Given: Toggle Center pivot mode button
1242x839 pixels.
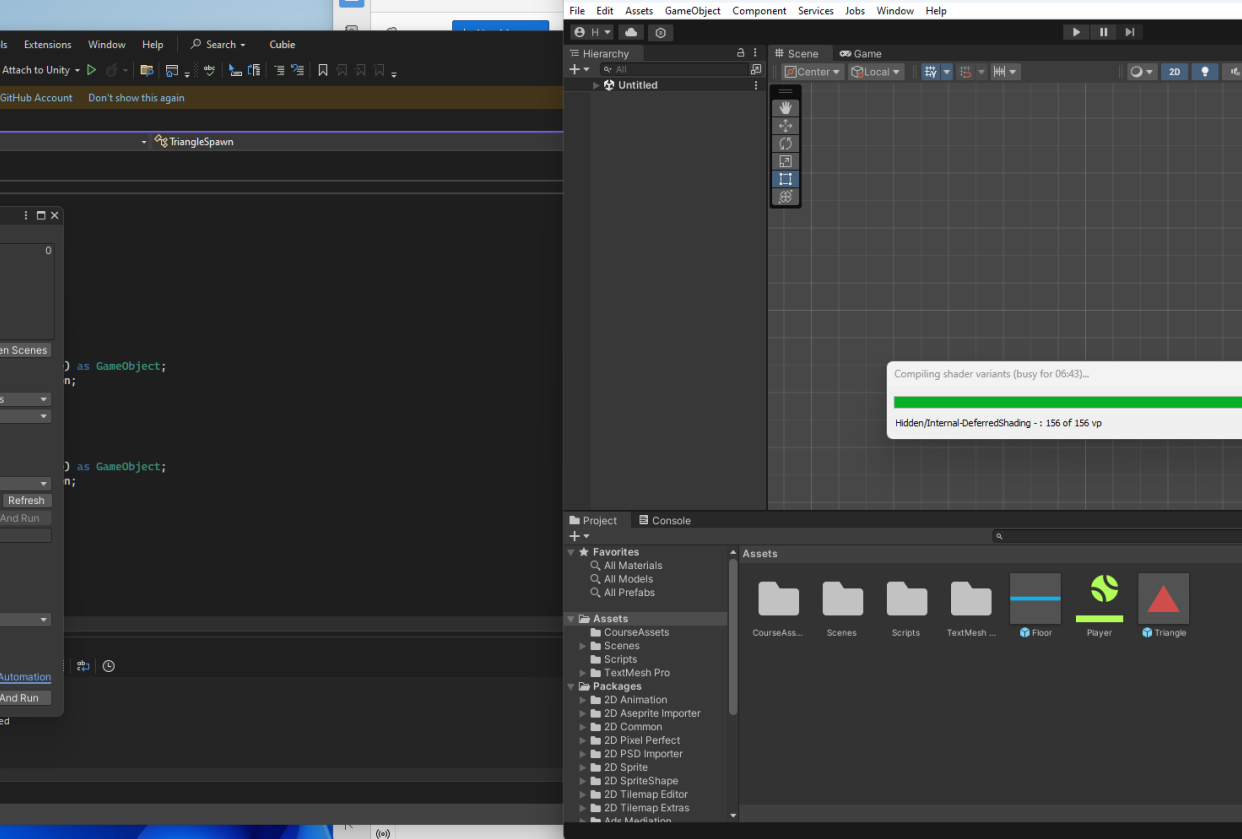Looking at the screenshot, I should click(x=812, y=72).
